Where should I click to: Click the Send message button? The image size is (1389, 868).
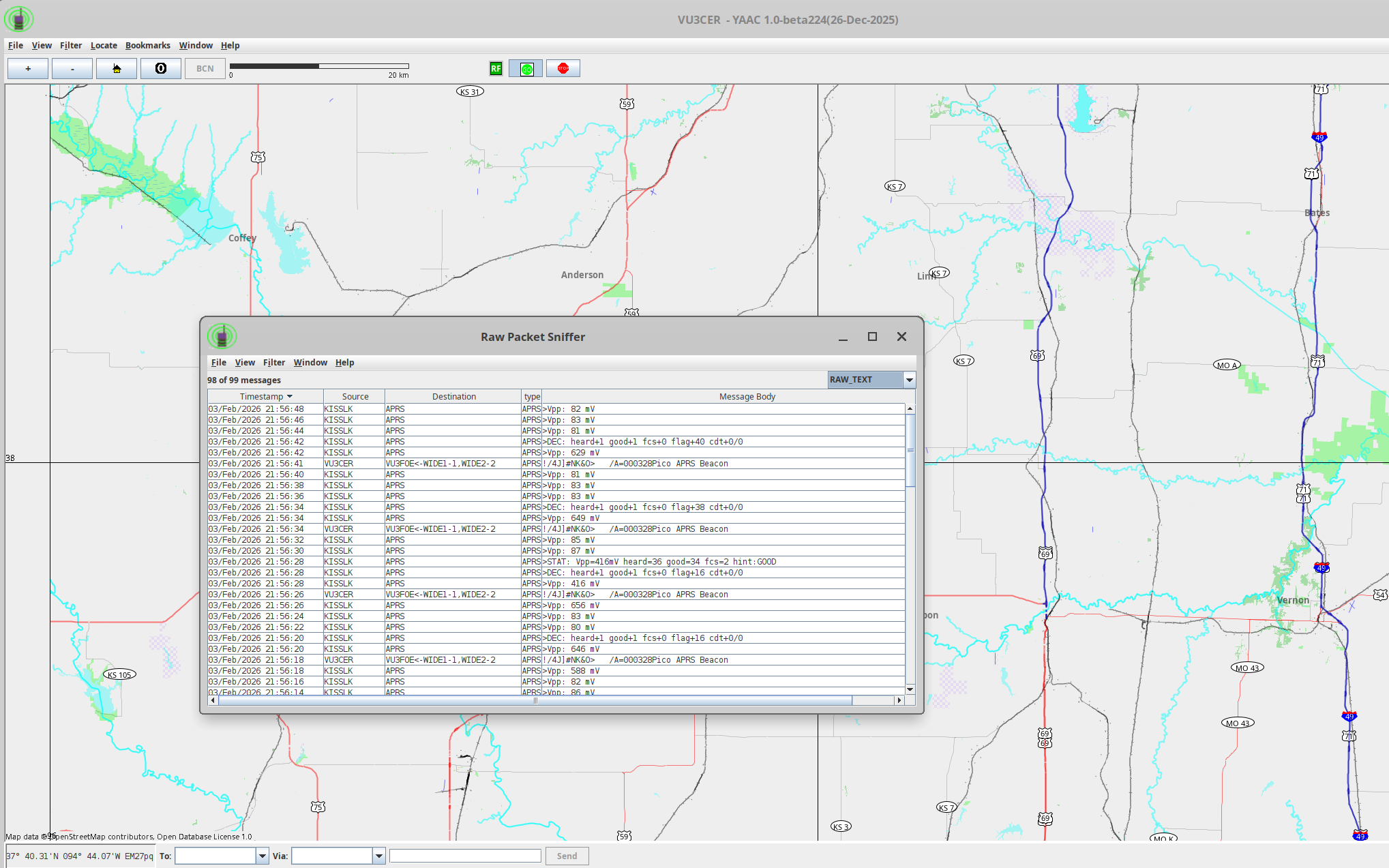tap(567, 856)
